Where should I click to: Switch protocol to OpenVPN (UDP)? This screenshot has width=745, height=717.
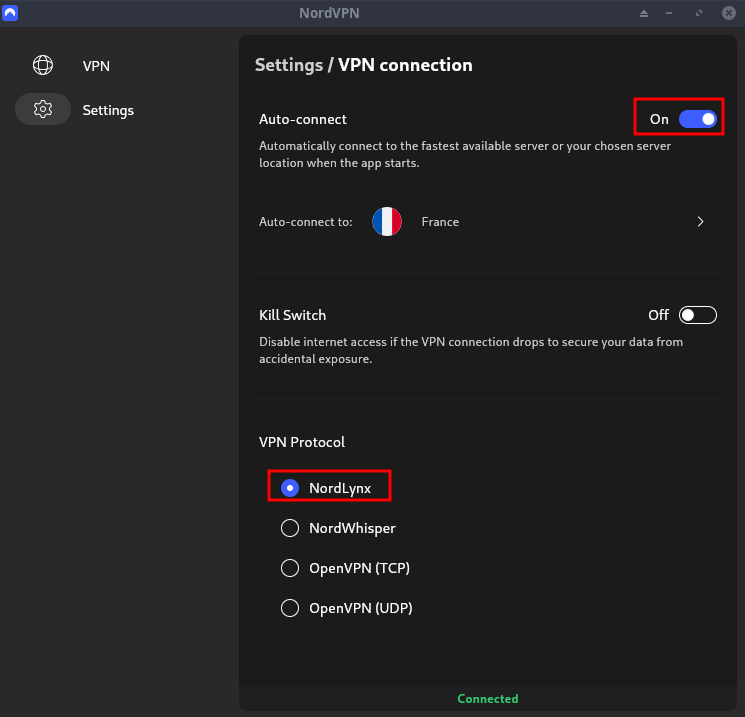coord(290,608)
